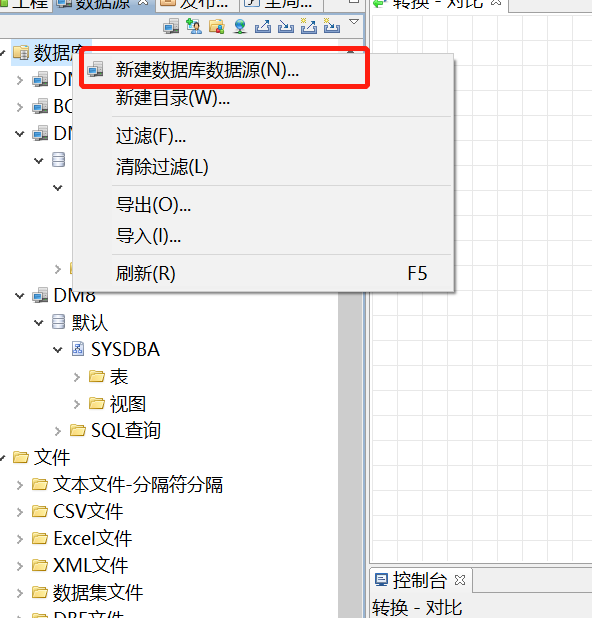Select the DM8 tree item
This screenshot has height=618, width=592.
(x=74, y=296)
